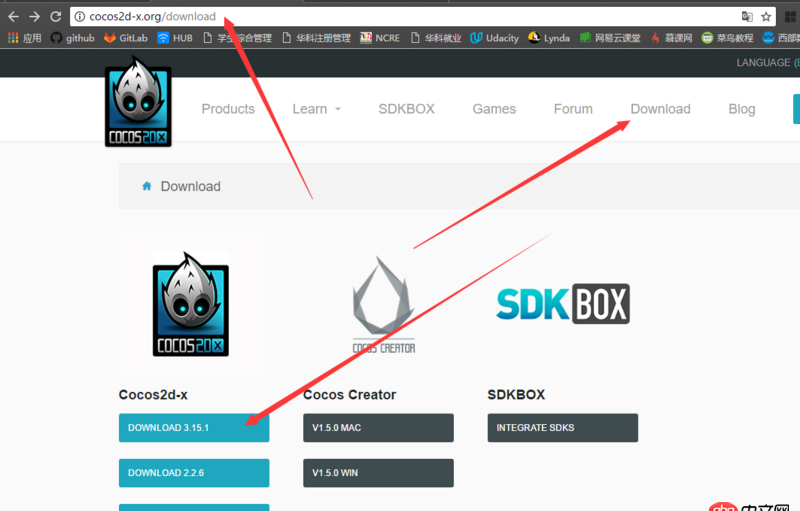This screenshot has width=800, height=511.
Task: Open the 网易云课堂 bookmark
Action: (610, 38)
